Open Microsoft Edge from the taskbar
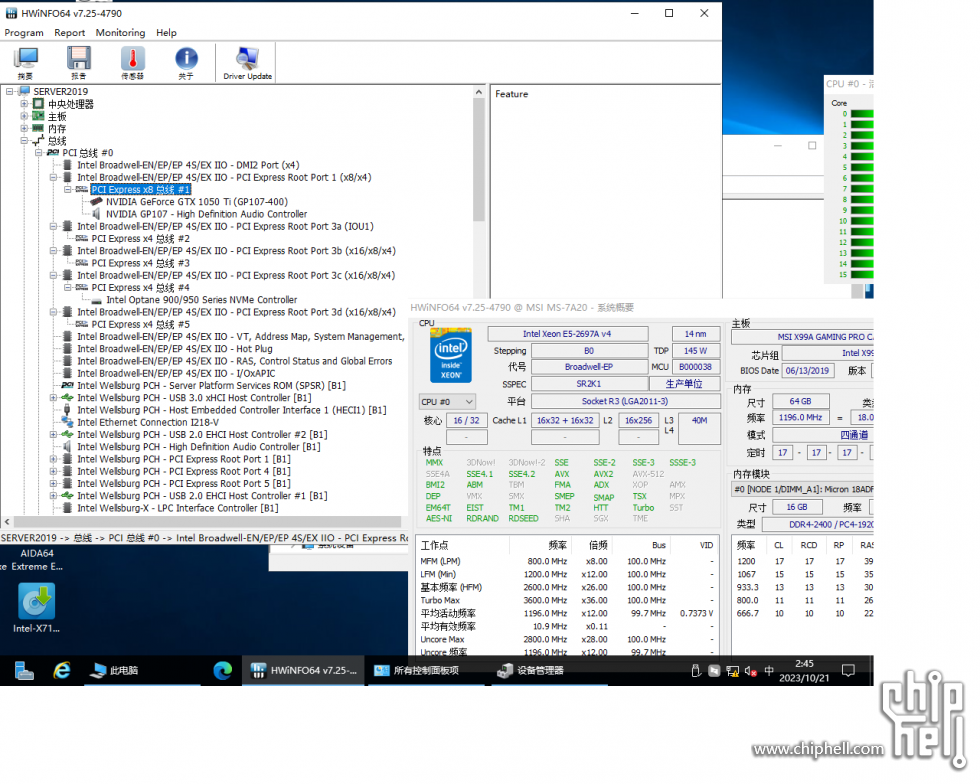This screenshot has height=784, width=980. 222,670
